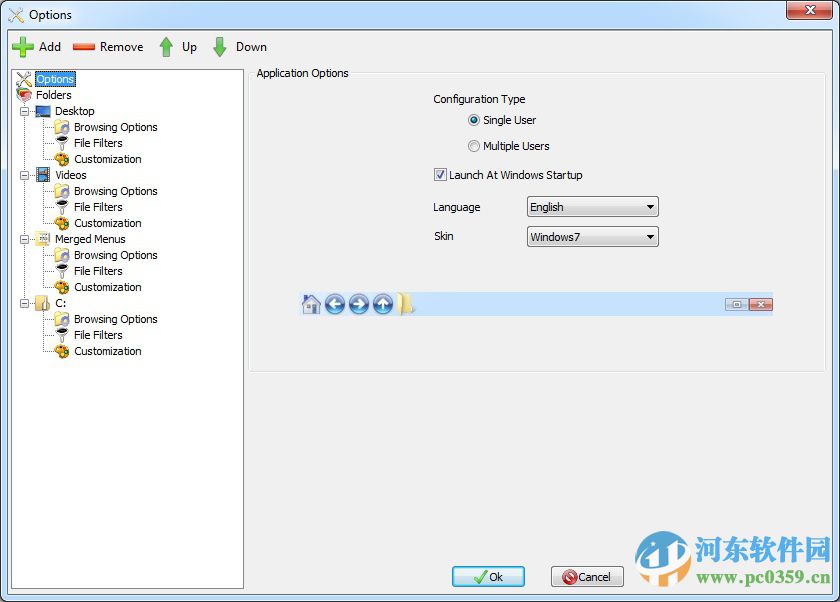Collapse the Merged Menus tree node
This screenshot has height=602, width=840.
[25, 239]
